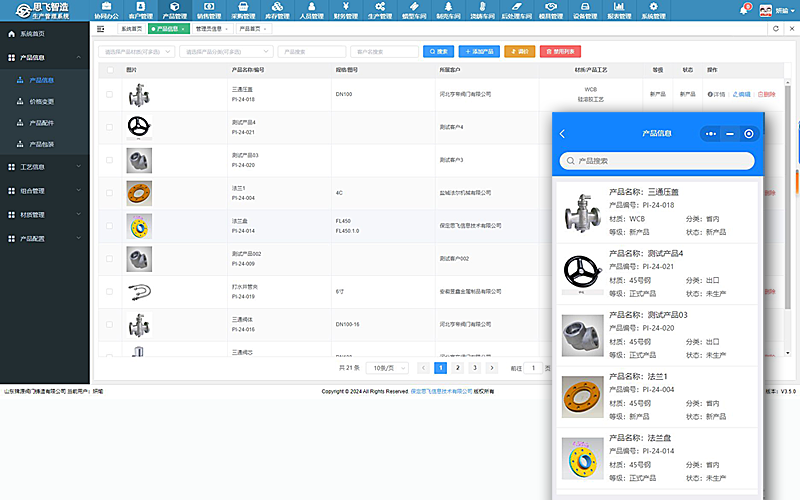The height and width of the screenshot is (500, 800).
Task: Click the 财务管理 toolbar icon
Action: click(345, 11)
